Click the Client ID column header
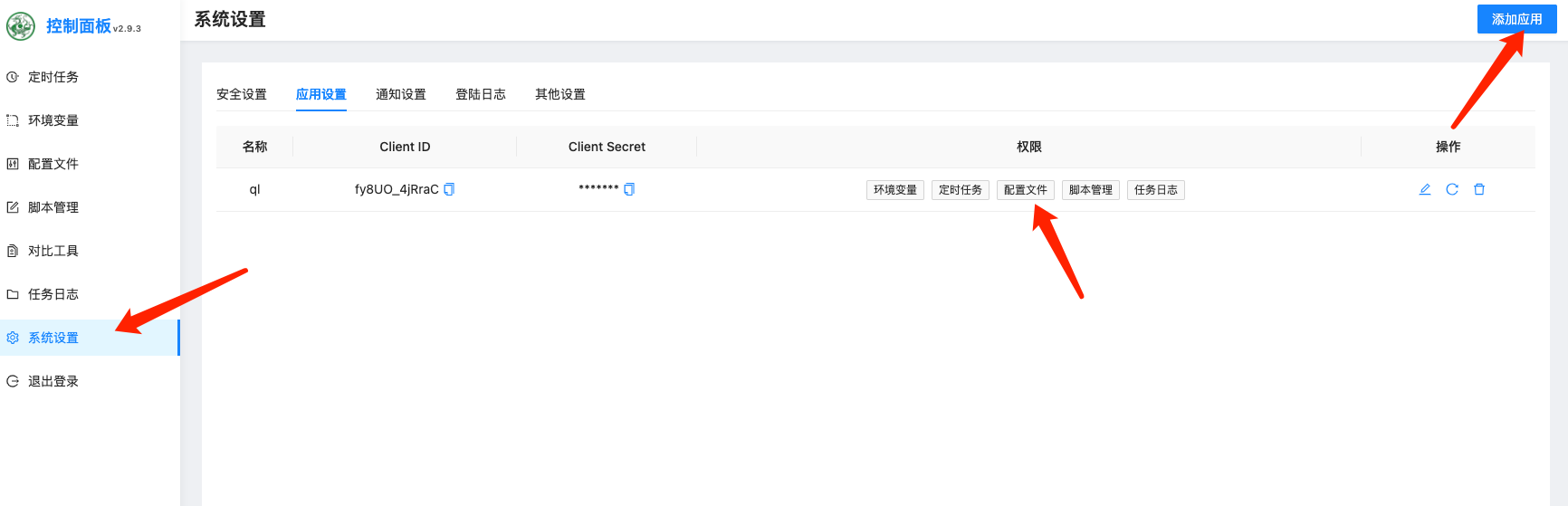1568x506 pixels. [x=405, y=147]
